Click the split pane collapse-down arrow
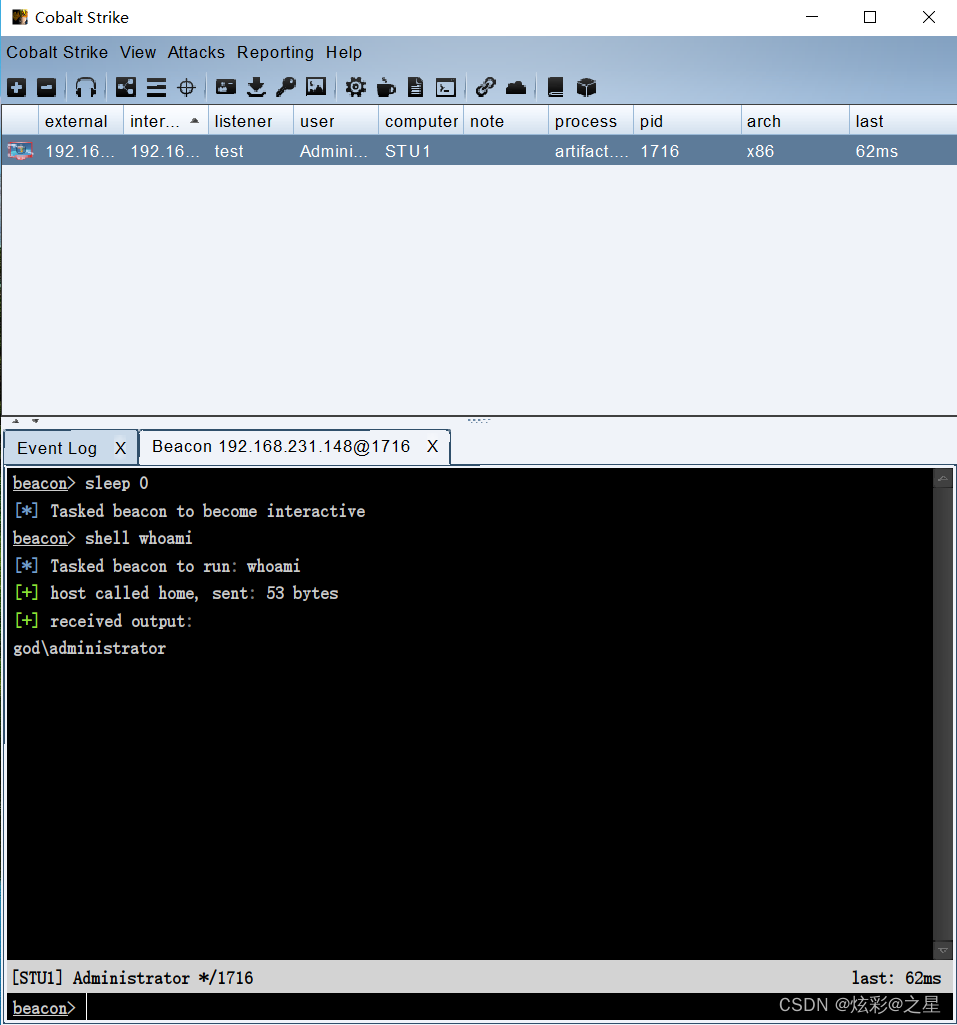 point(35,421)
